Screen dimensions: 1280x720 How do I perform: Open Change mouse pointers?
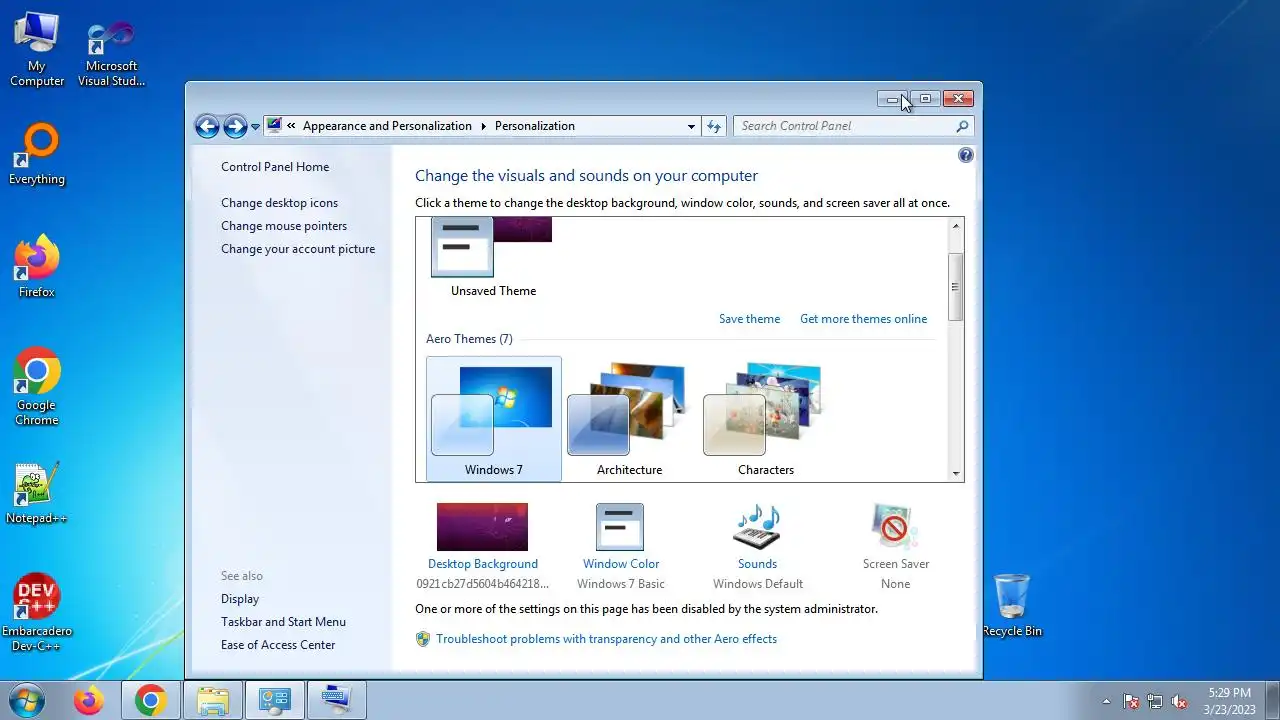tap(284, 226)
